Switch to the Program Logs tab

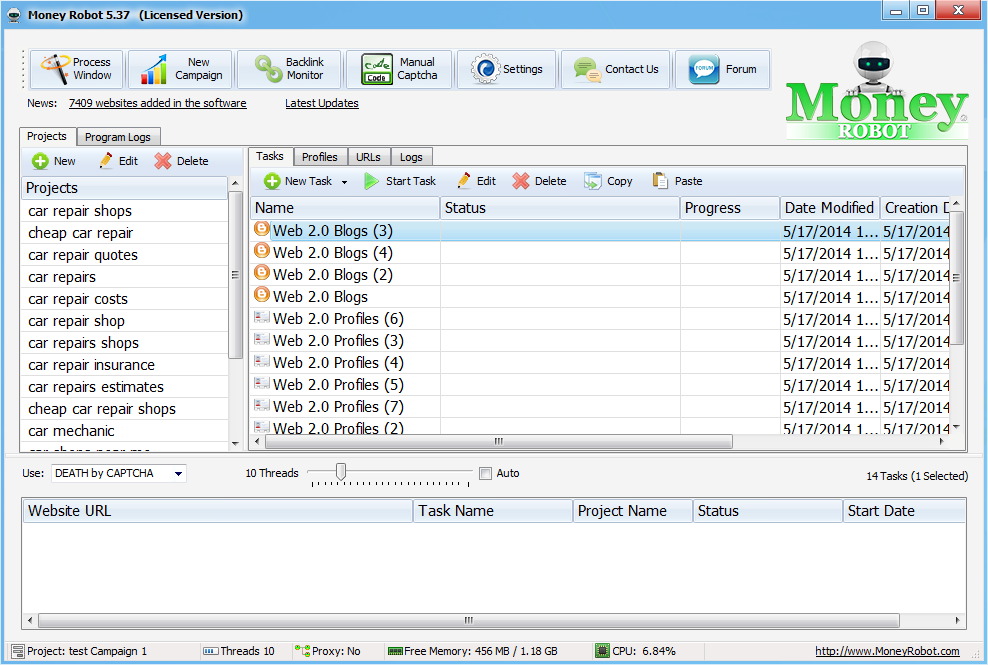118,137
